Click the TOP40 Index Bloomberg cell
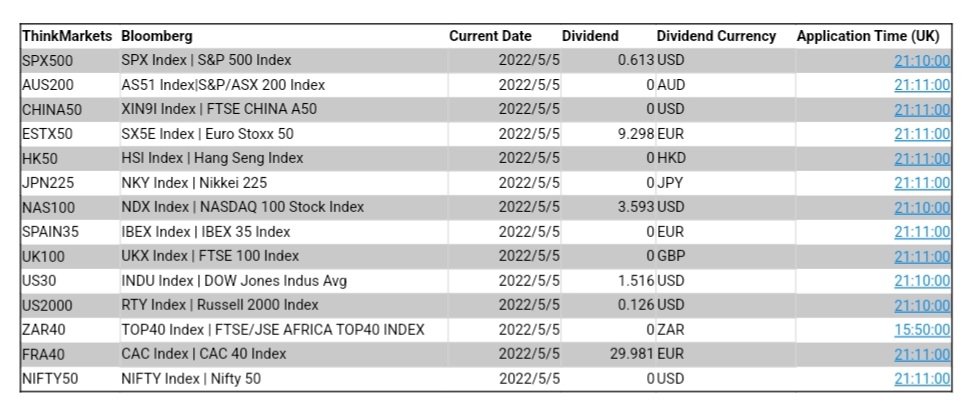970x405 pixels. 273,329
